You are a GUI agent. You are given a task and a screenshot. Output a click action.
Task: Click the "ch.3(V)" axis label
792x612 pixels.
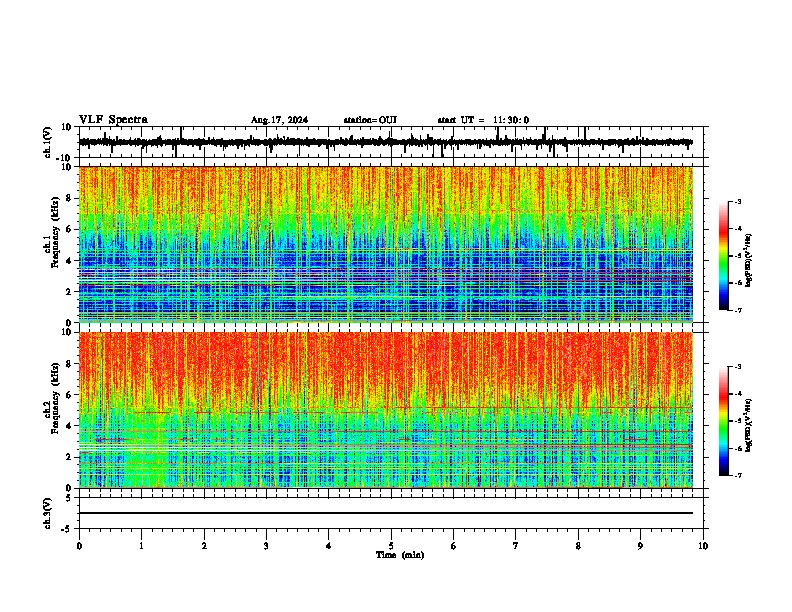[48, 514]
